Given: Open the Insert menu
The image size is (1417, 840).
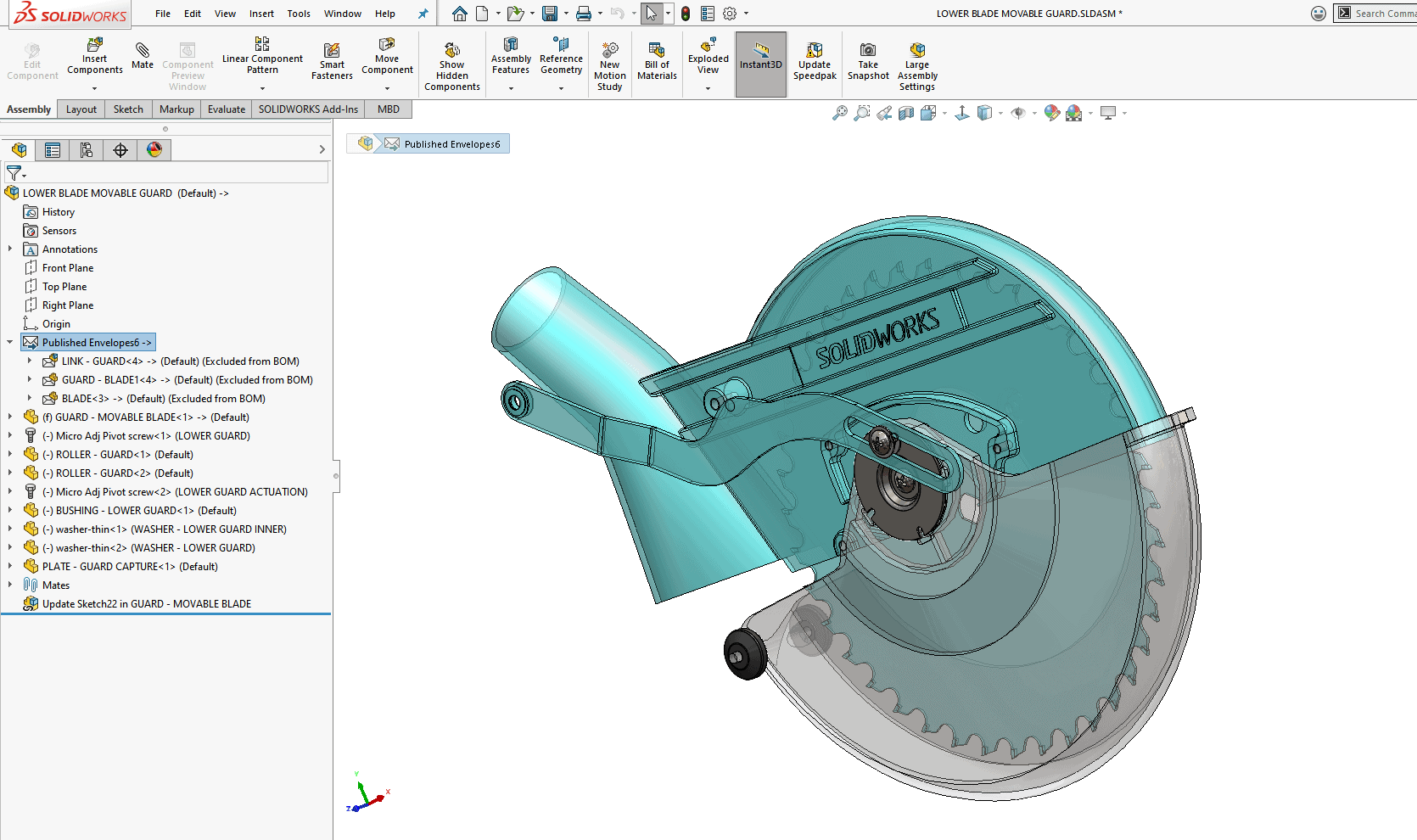Looking at the screenshot, I should click(261, 14).
